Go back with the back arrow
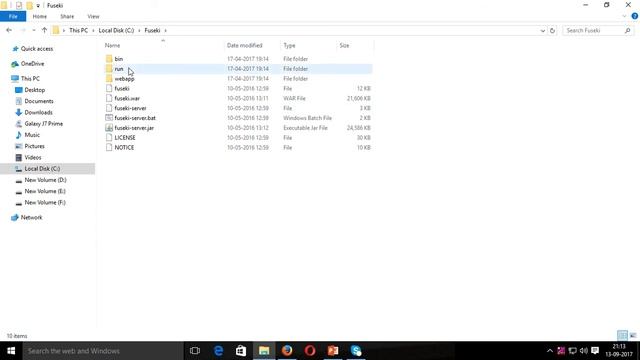Image resolution: width=640 pixels, height=360 pixels. click(x=9, y=30)
